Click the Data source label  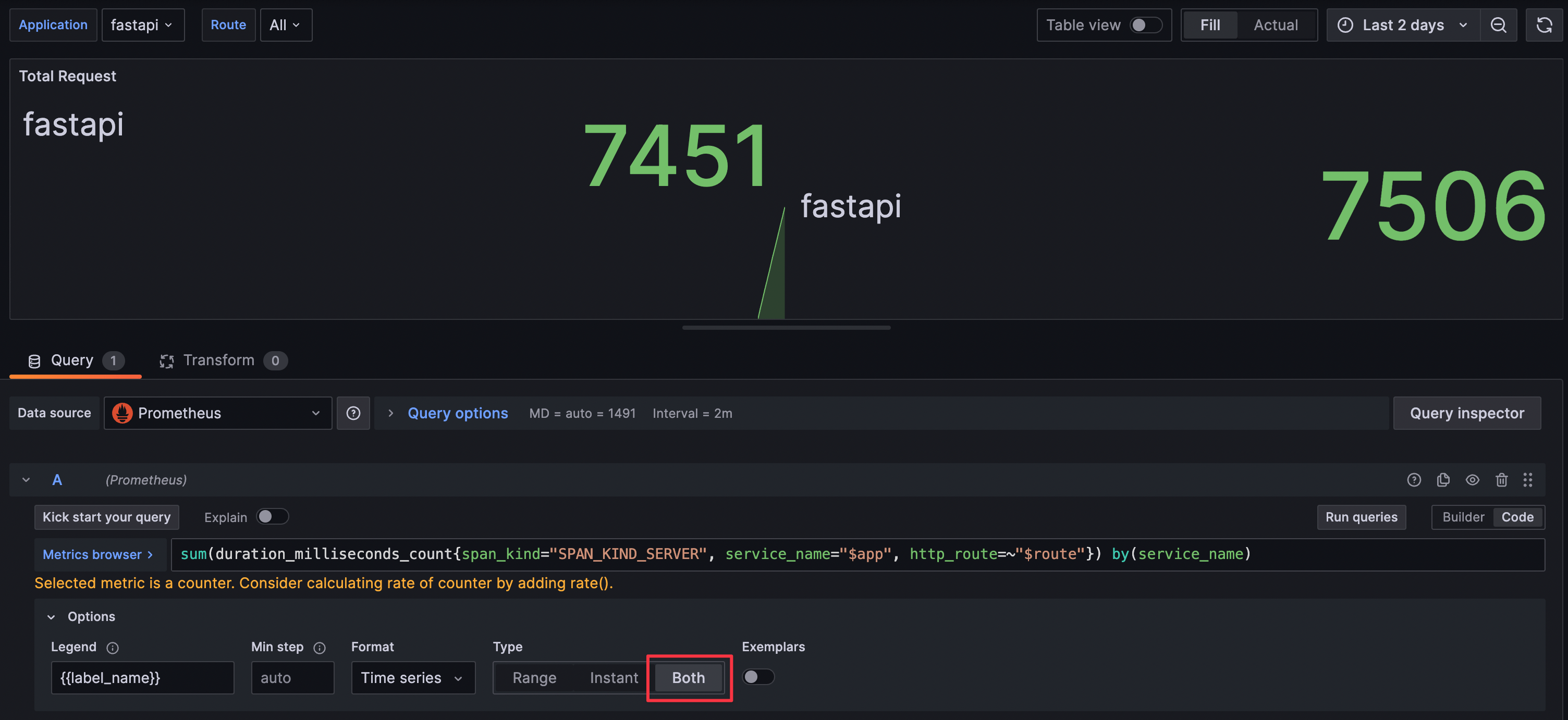click(54, 414)
